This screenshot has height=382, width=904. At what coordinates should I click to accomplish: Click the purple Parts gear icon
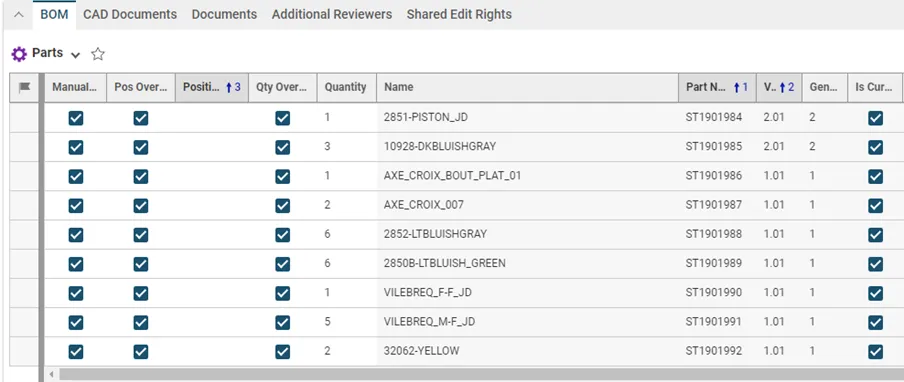click(x=19, y=54)
